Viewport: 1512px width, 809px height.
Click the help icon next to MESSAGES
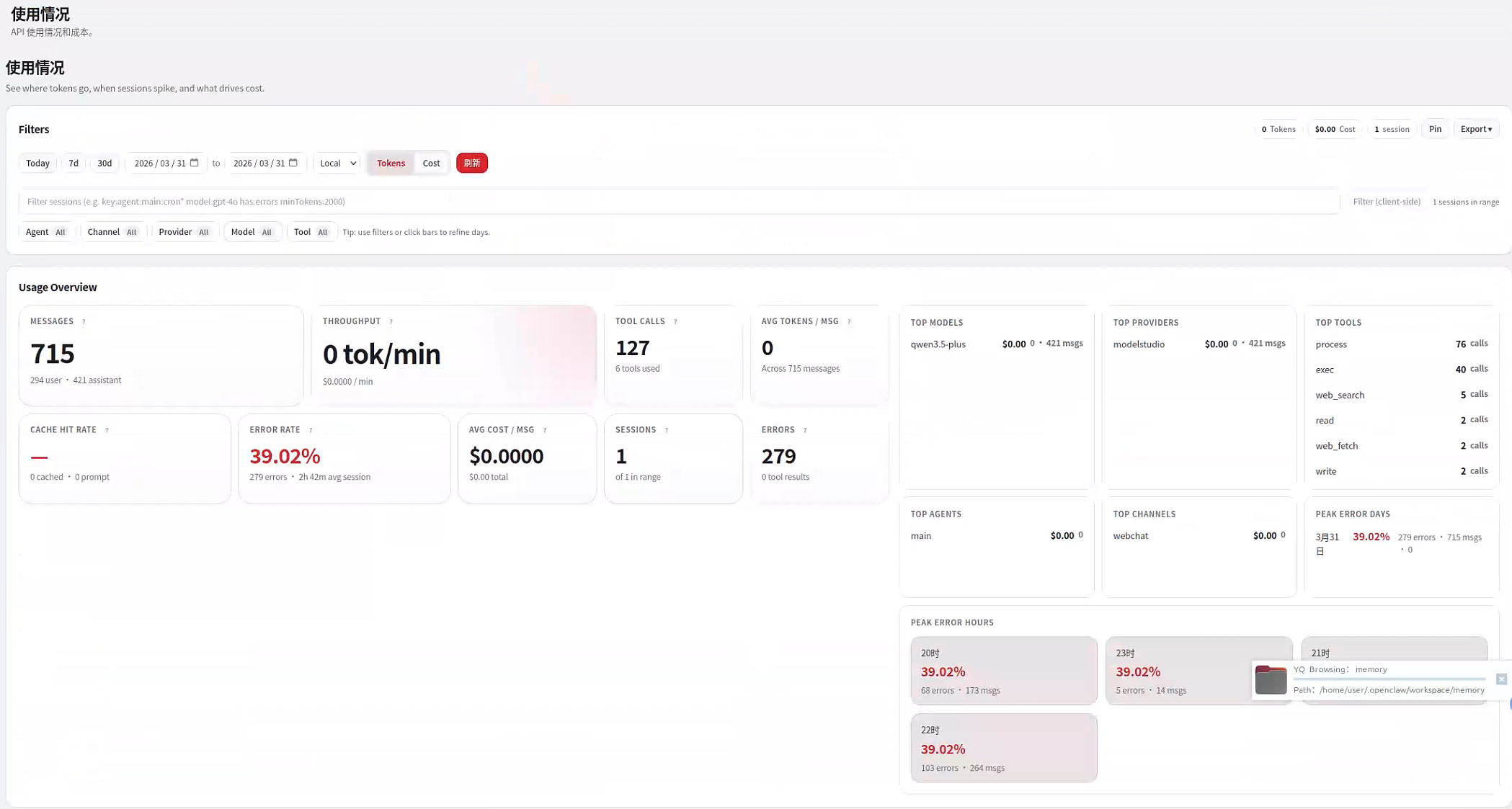pos(84,322)
